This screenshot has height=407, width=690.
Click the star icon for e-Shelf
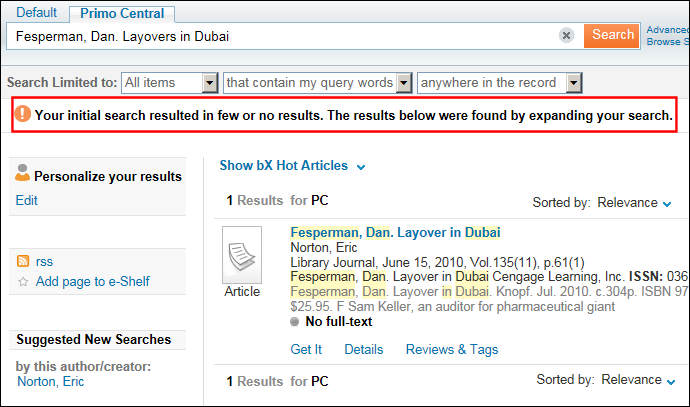tap(23, 282)
